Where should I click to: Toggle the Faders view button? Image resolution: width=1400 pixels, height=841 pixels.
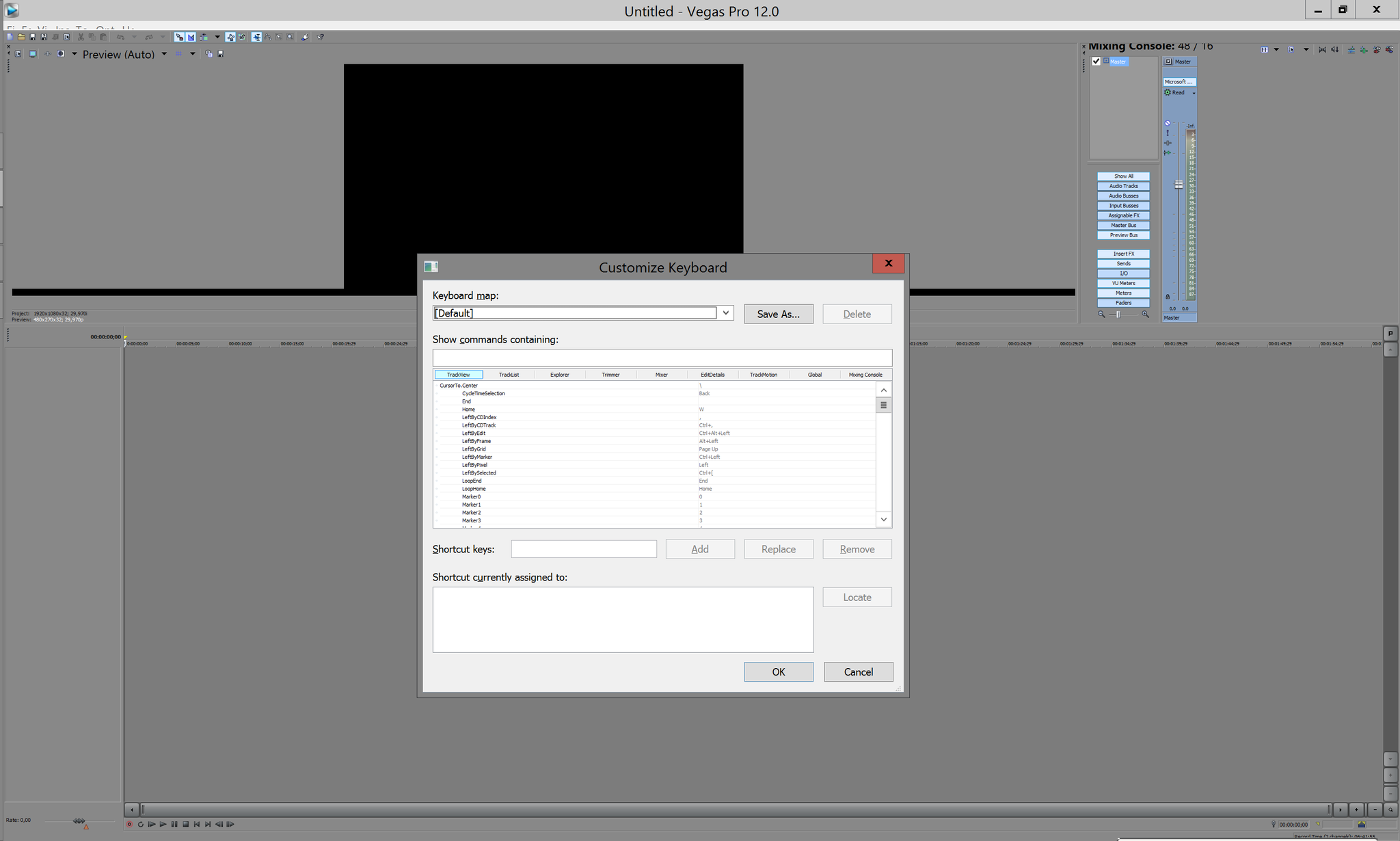(x=1123, y=303)
